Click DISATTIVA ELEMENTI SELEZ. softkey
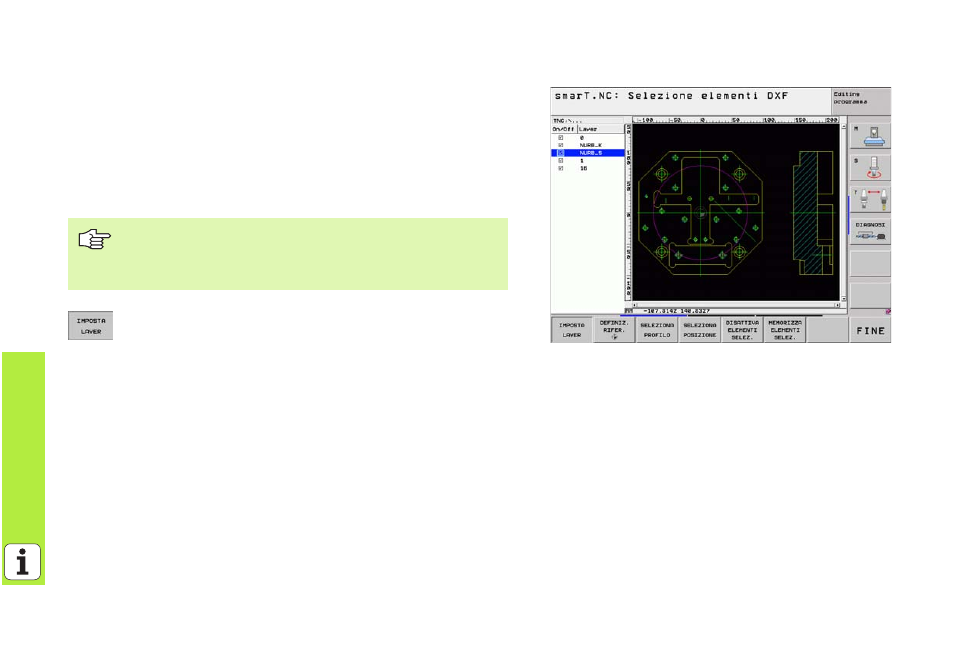The image size is (954, 672). pyautogui.click(x=742, y=330)
